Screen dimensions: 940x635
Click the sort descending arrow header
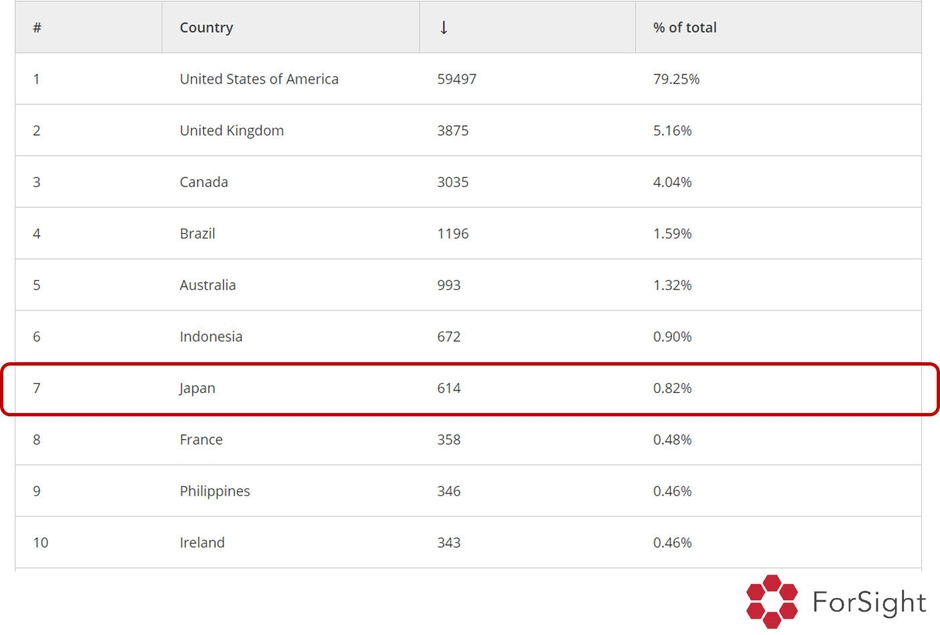pos(444,28)
